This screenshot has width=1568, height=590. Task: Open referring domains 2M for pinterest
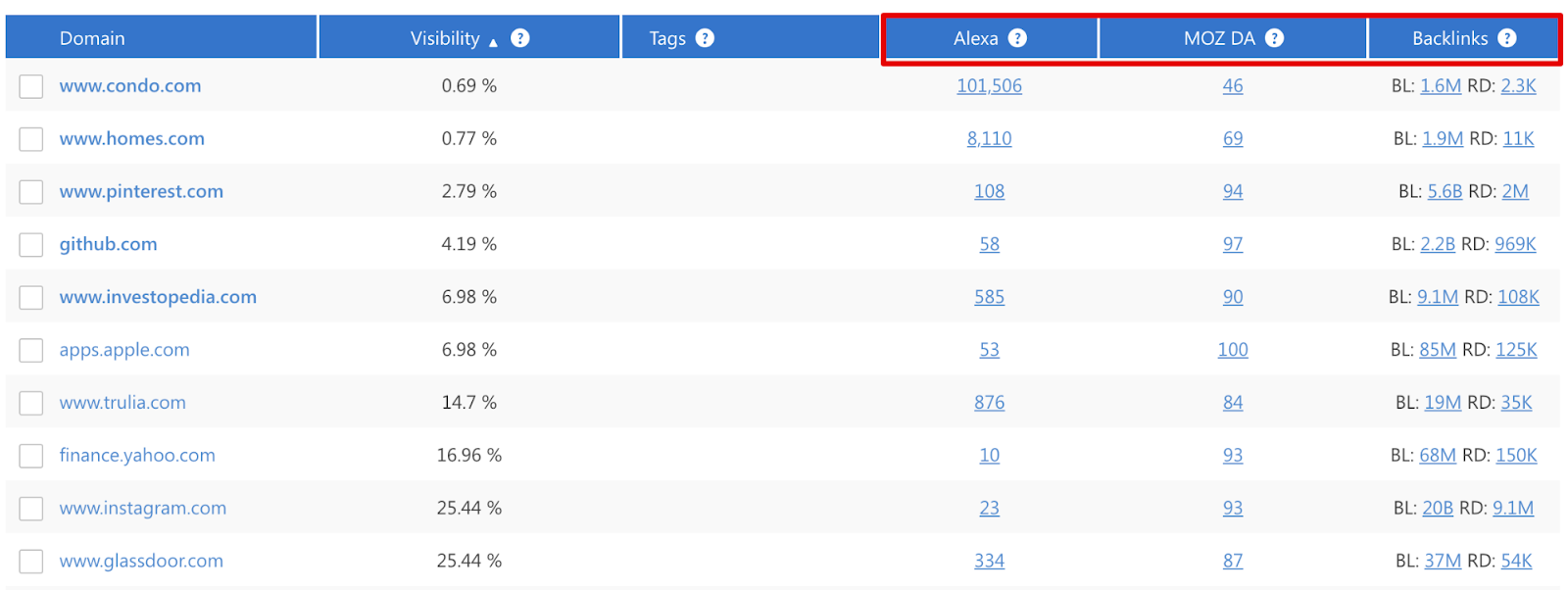point(1515,192)
